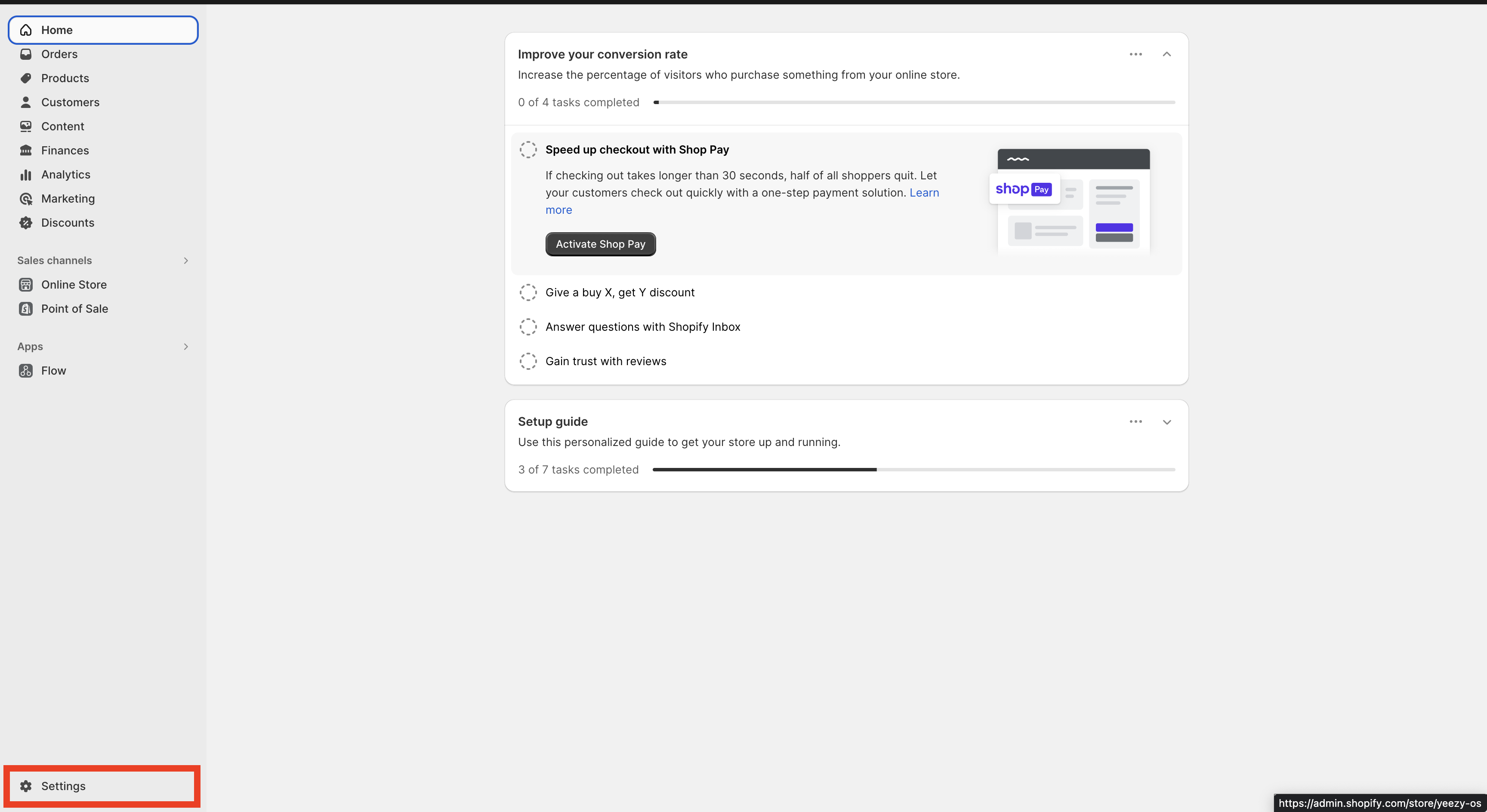Click the Finances bank icon
Viewport: 1487px width, 812px height.
coord(25,151)
